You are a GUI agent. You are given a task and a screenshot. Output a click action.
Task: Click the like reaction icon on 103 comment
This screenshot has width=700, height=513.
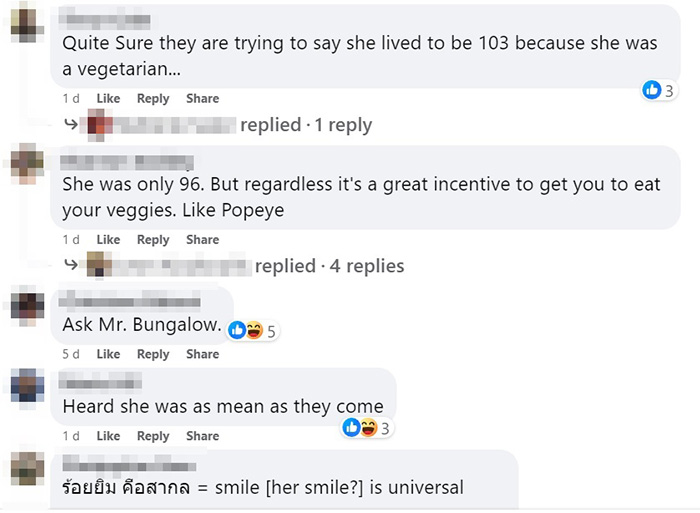pos(652,90)
